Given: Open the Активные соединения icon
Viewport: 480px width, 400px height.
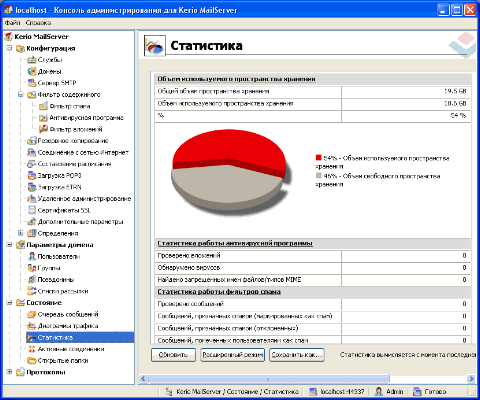Looking at the screenshot, I should 32,349.
